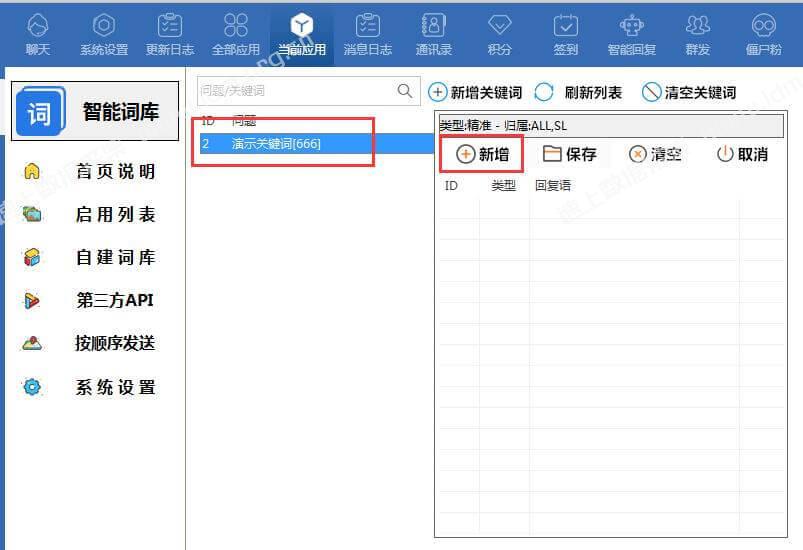The width and height of the screenshot is (803, 550).
Task: Show 全部应用 all applications
Action: pos(236,34)
